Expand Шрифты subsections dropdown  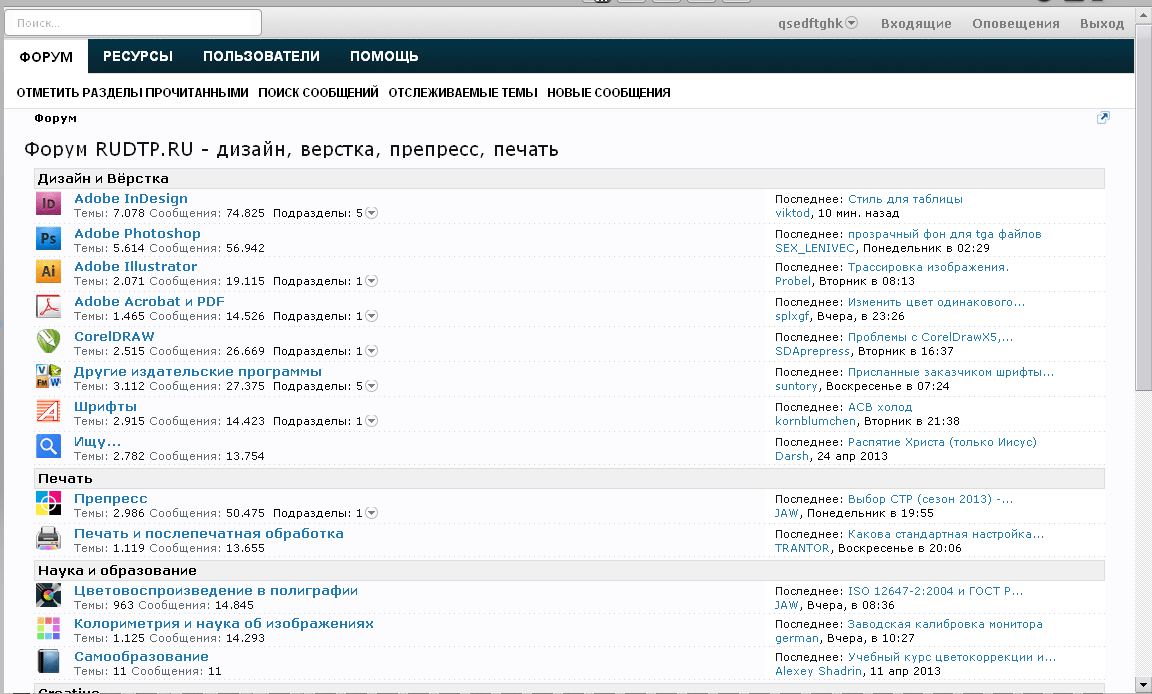(372, 421)
